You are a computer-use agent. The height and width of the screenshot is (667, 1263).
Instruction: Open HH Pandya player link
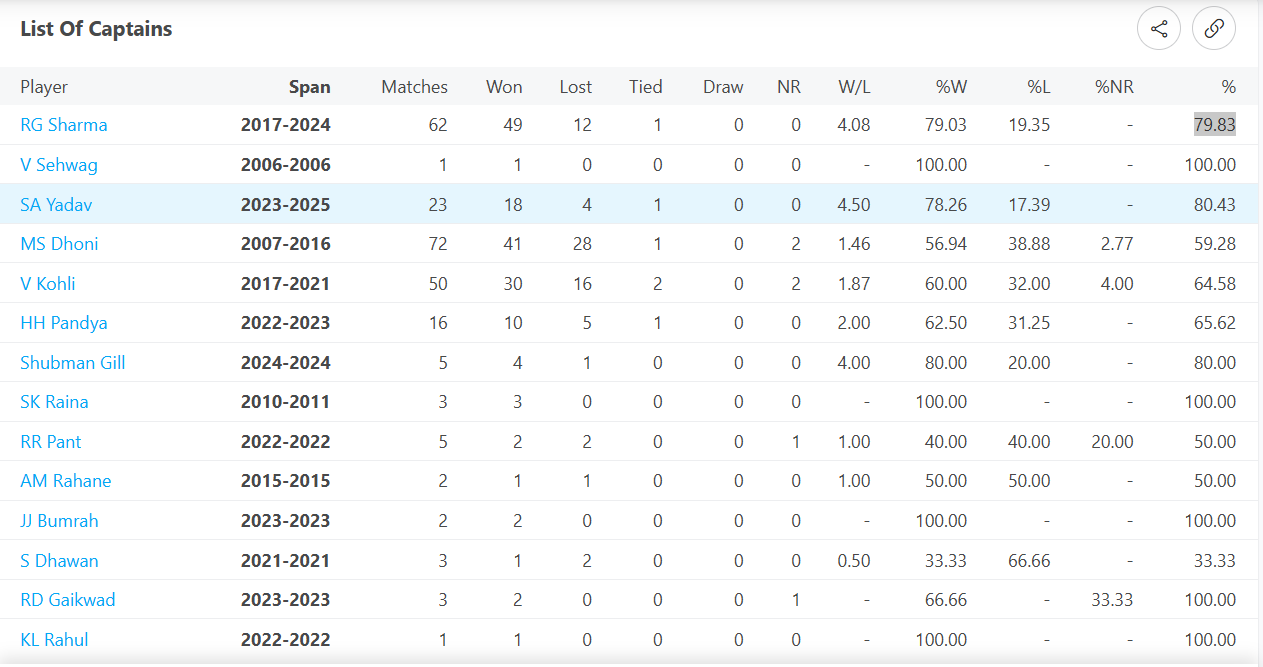[64, 323]
